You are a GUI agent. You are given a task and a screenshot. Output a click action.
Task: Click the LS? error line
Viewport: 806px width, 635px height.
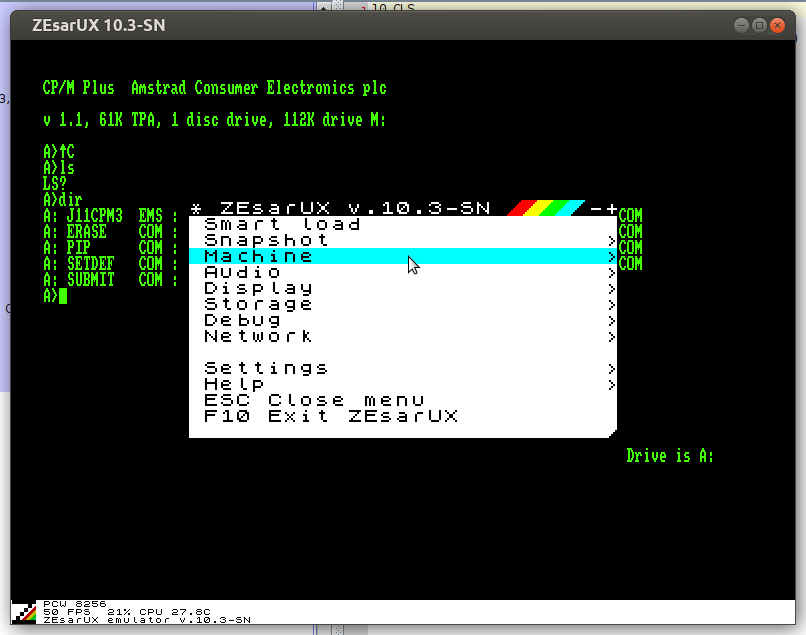55,184
